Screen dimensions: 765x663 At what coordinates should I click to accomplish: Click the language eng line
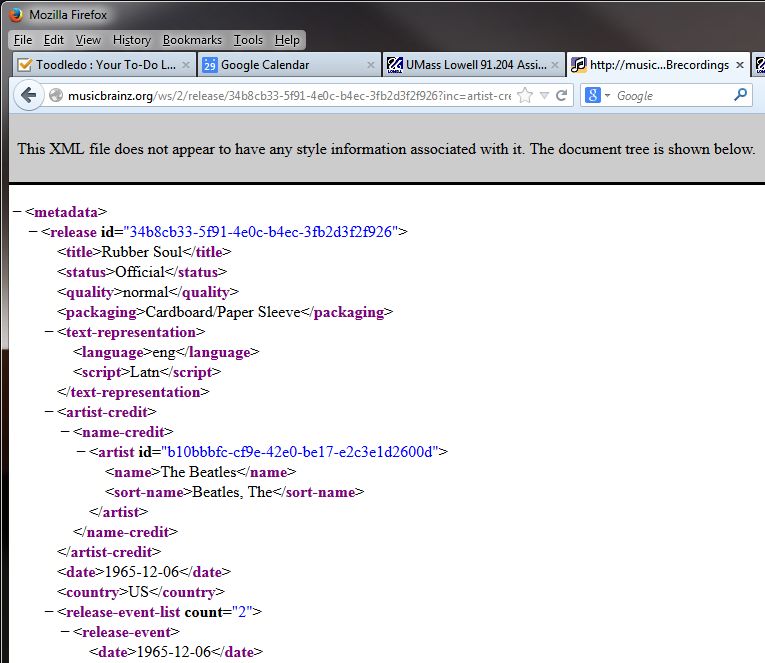(166, 352)
